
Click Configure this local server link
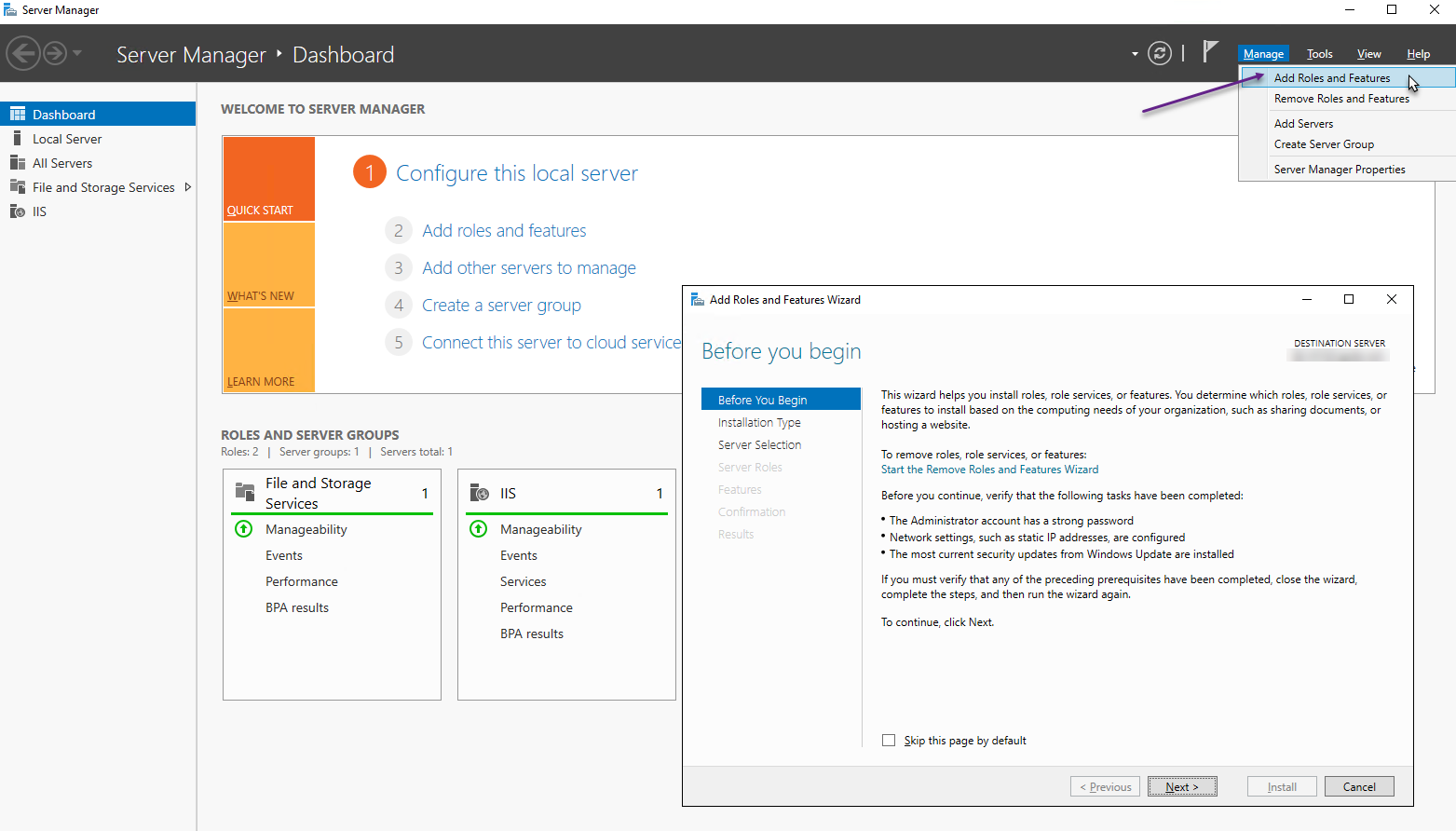pyautogui.click(x=517, y=173)
